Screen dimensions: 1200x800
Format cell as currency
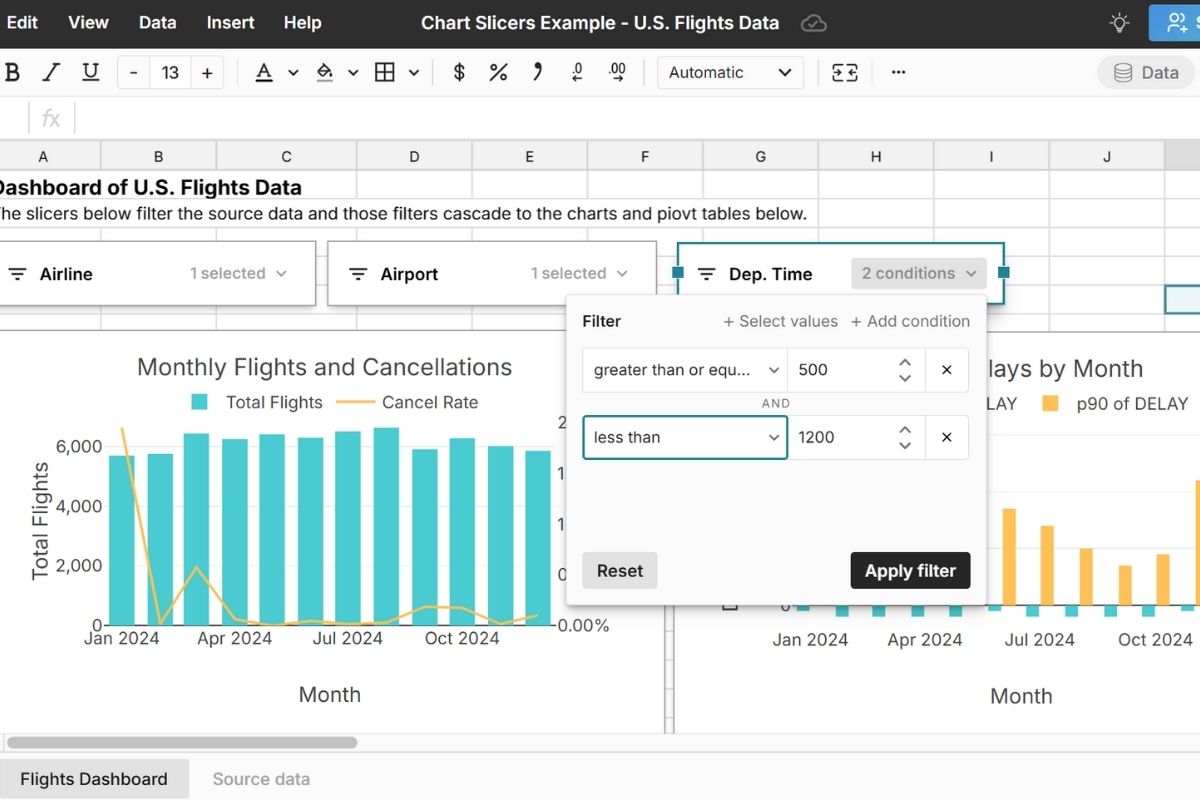pos(459,72)
